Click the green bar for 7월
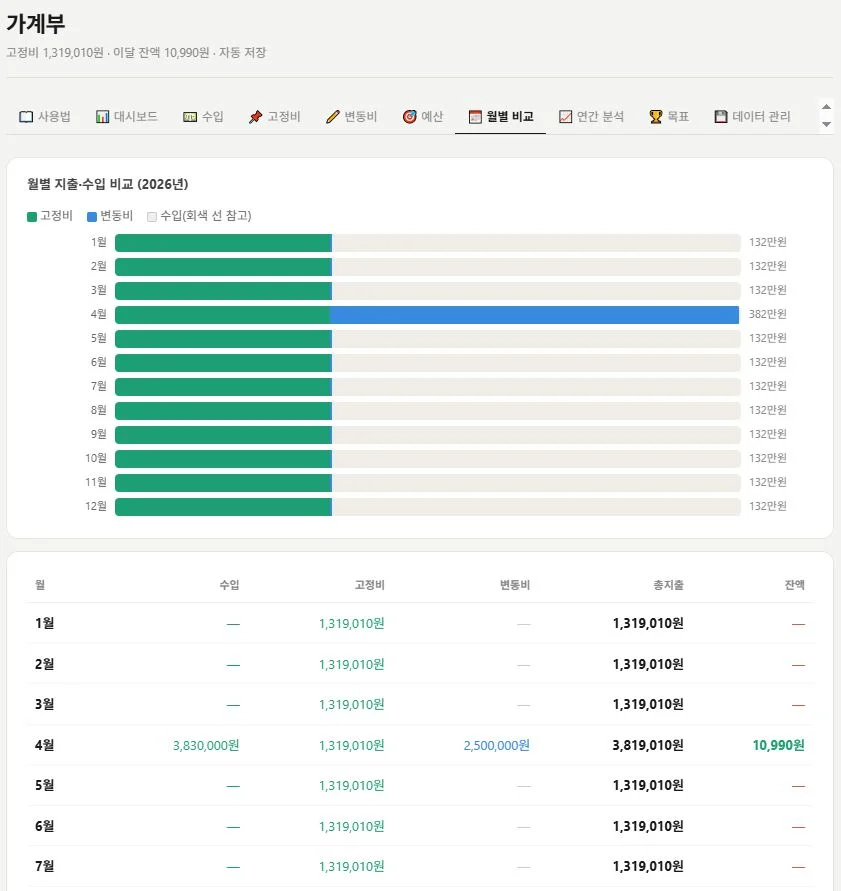The width and height of the screenshot is (841, 891). (223, 387)
